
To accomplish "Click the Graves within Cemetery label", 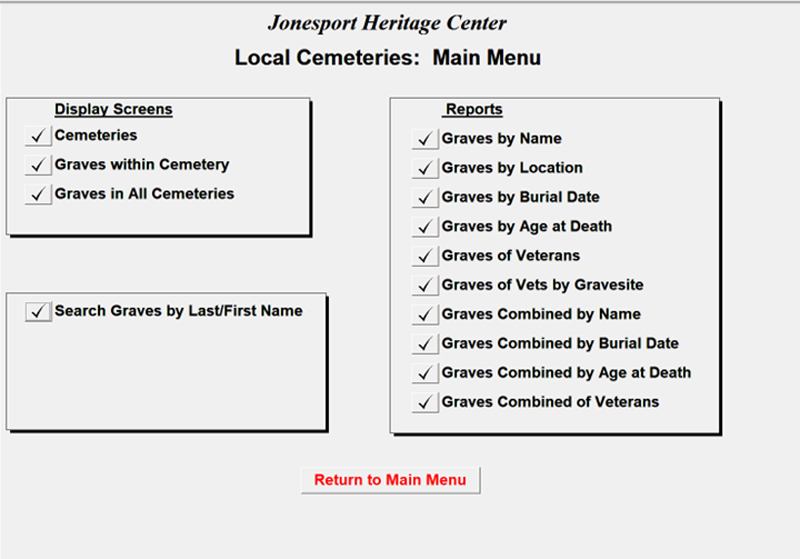I will 142,165.
